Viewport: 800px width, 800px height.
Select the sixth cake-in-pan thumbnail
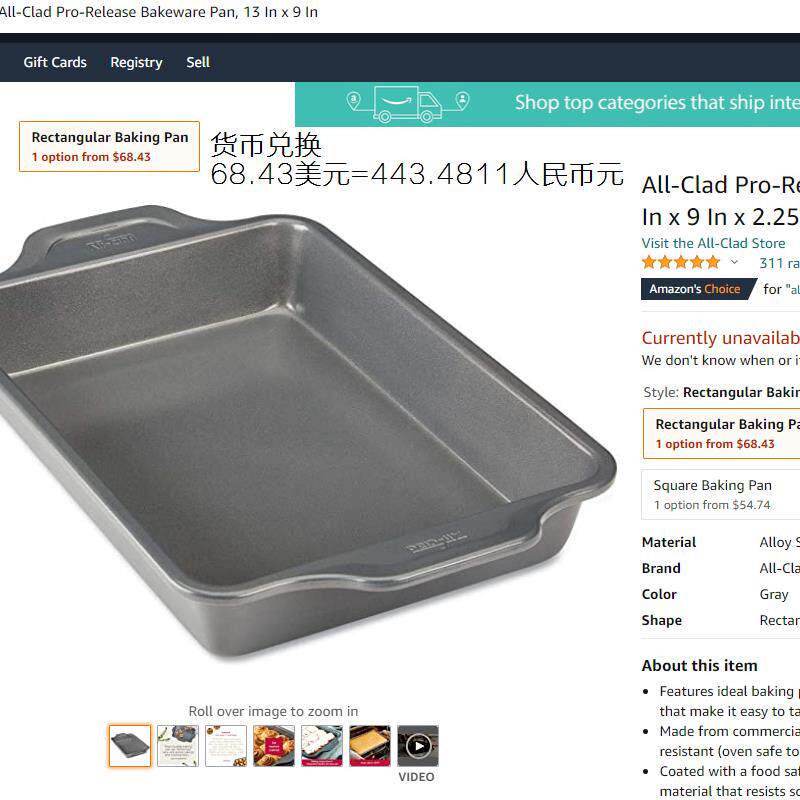pos(370,746)
